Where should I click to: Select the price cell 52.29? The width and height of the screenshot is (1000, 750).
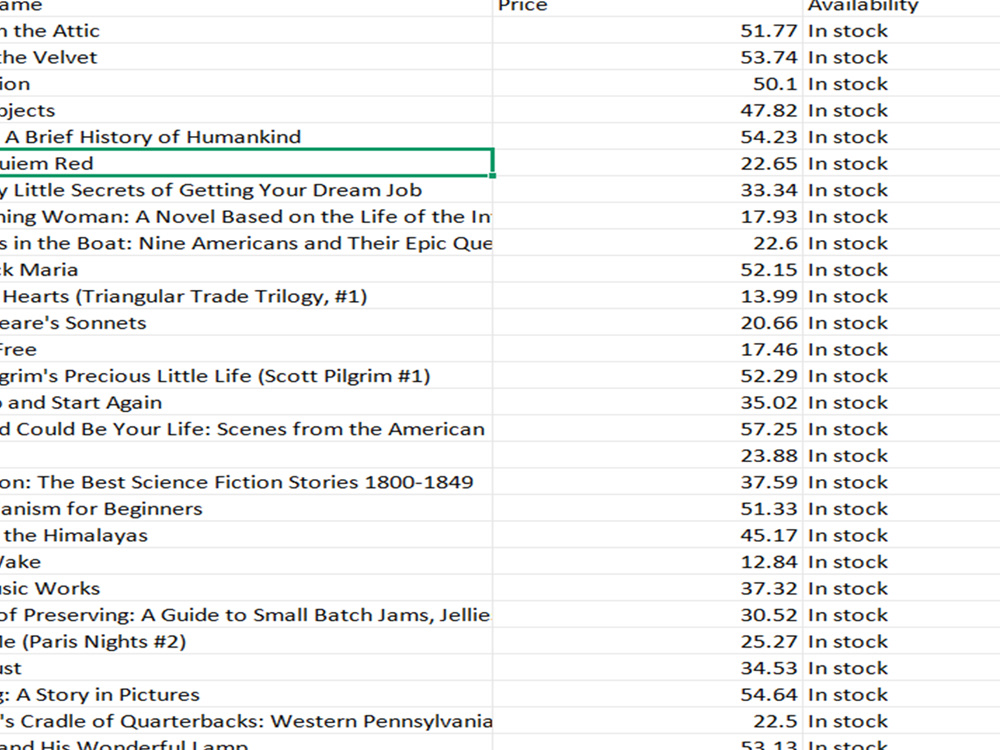point(647,376)
